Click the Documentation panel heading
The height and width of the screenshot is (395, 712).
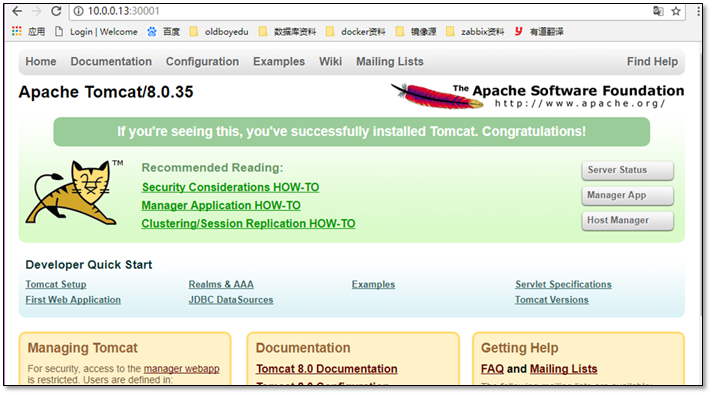pyautogui.click(x=303, y=348)
